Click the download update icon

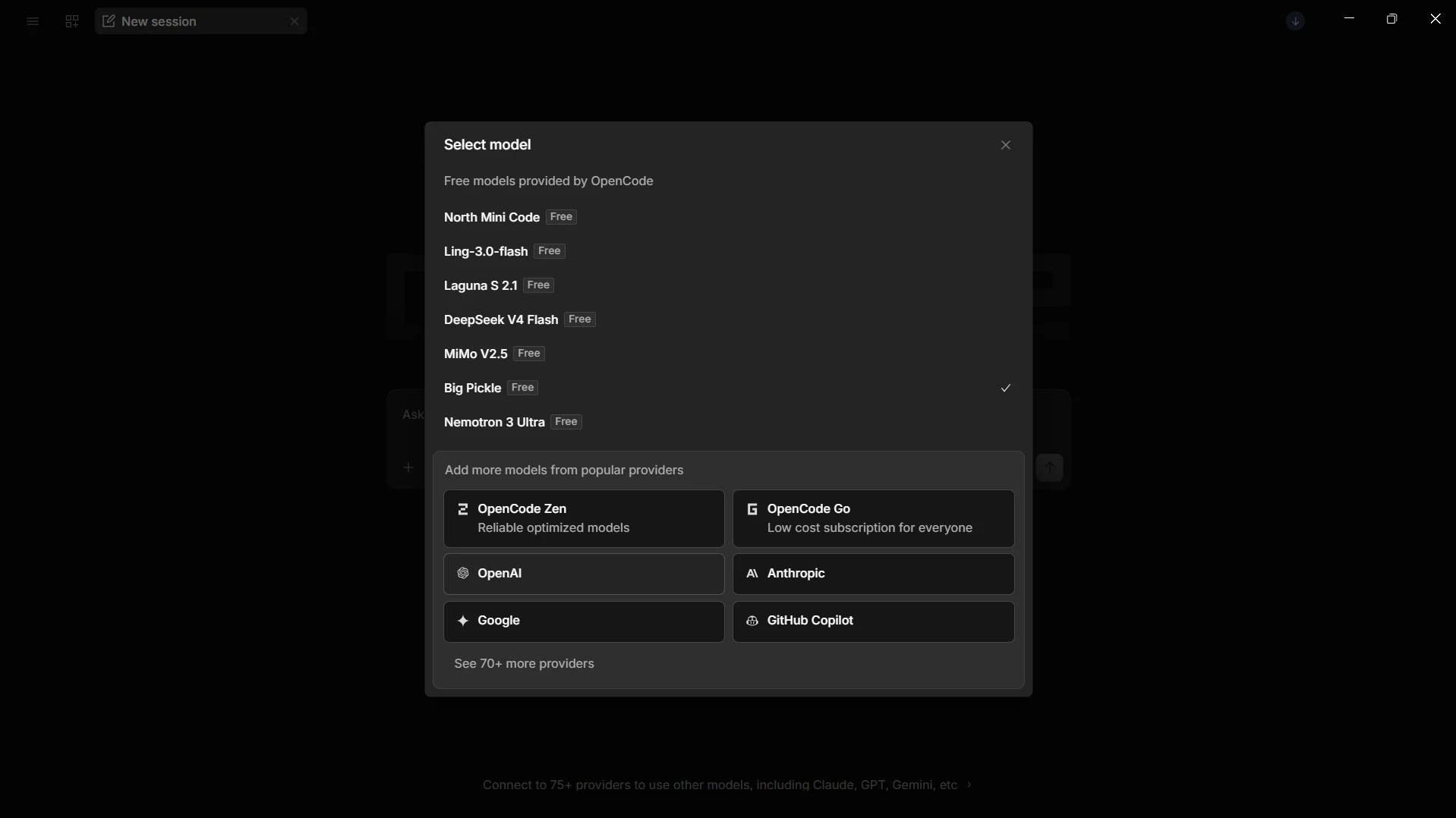point(1296,21)
